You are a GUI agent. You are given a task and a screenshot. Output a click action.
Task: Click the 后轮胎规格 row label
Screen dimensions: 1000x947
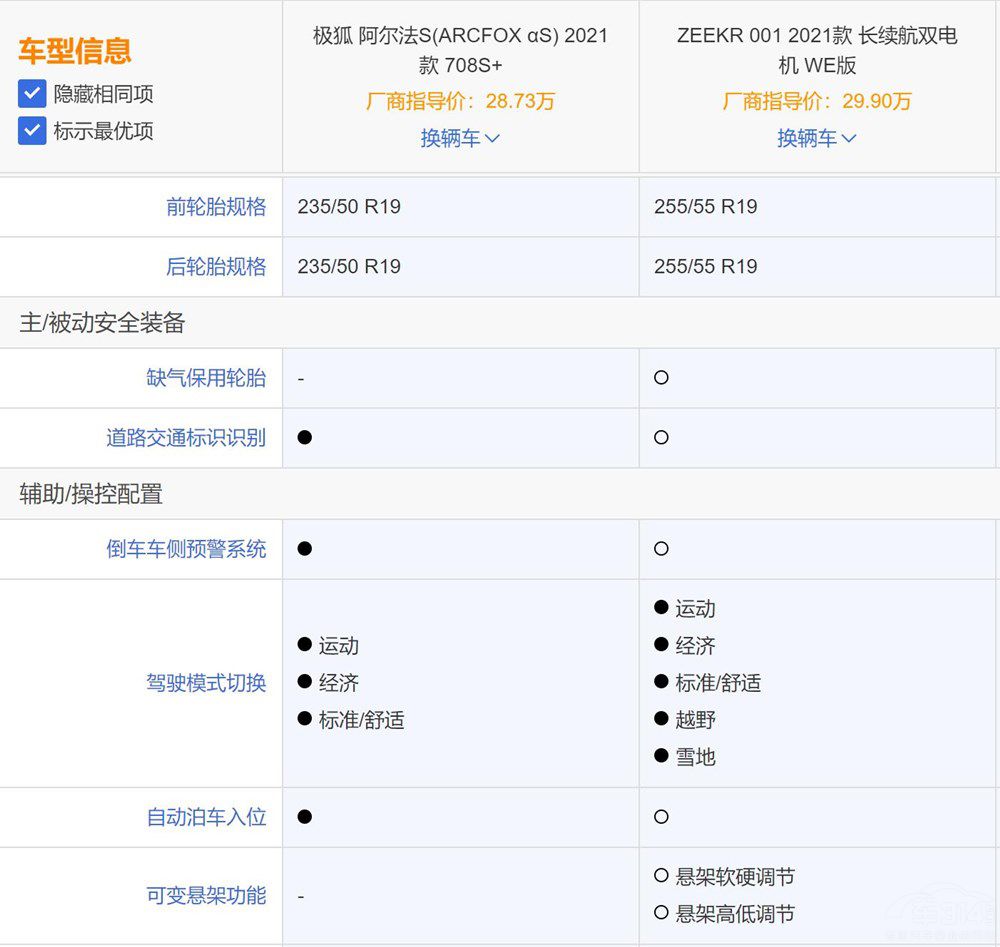216,267
